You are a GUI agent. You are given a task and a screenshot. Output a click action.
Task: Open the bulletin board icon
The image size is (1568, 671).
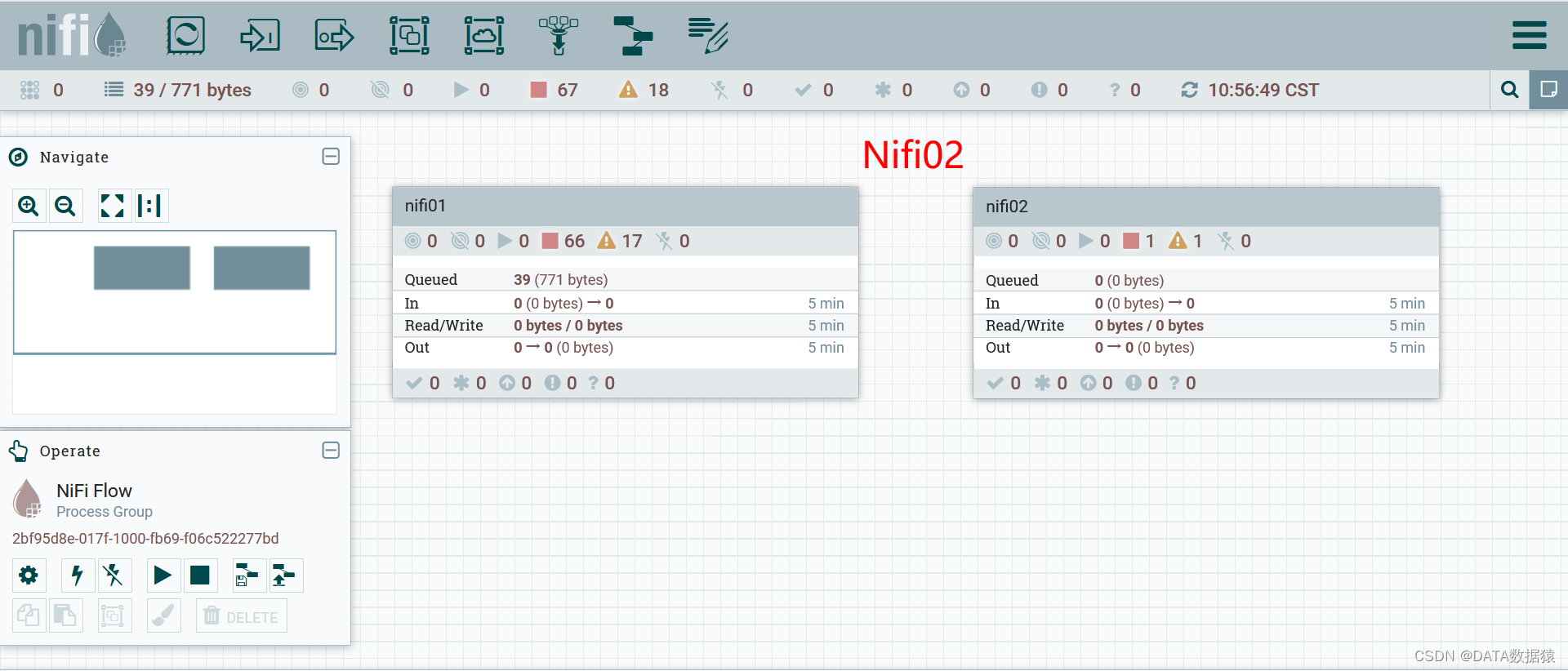point(1548,90)
